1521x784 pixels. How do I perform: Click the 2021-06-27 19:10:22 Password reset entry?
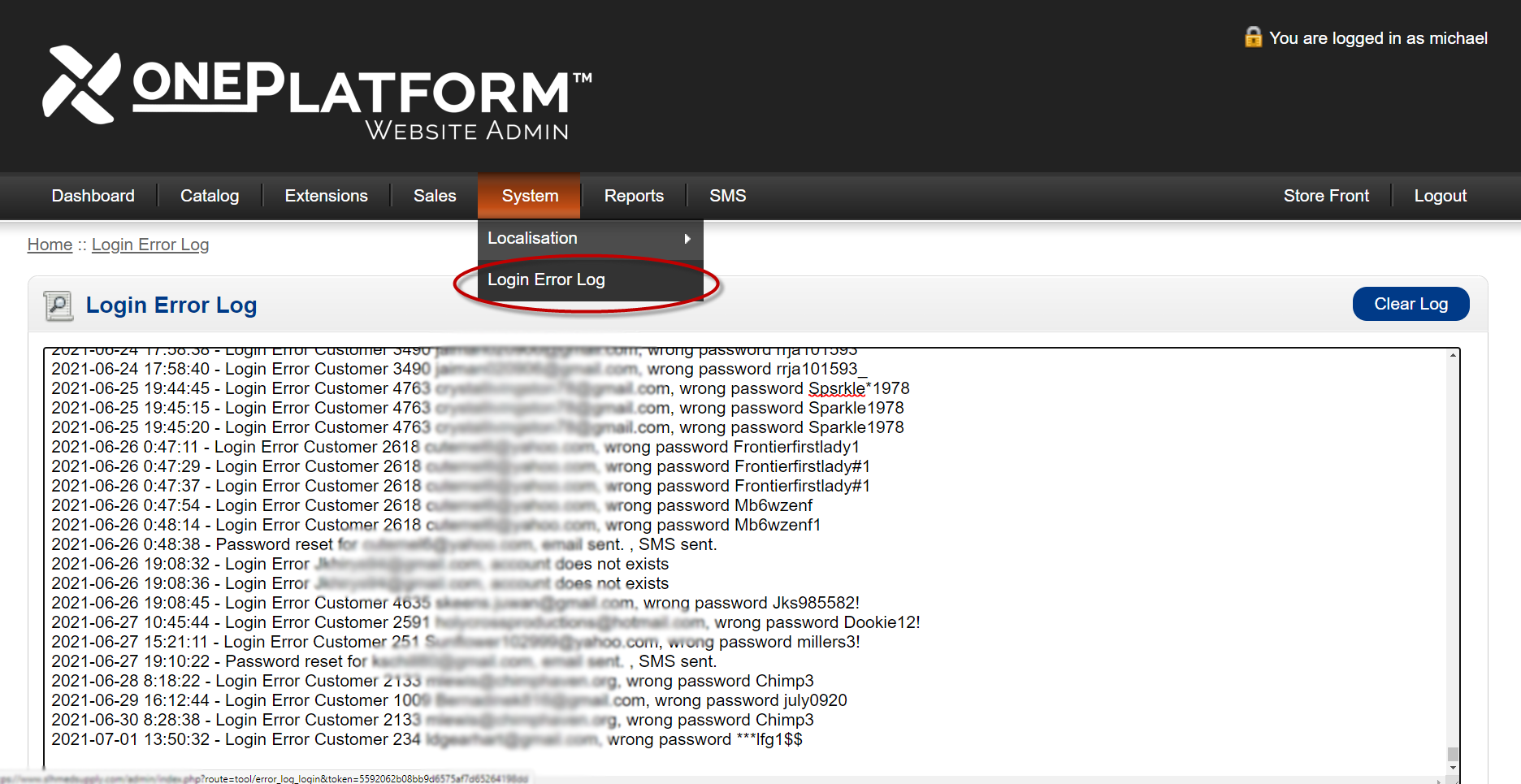[384, 662]
